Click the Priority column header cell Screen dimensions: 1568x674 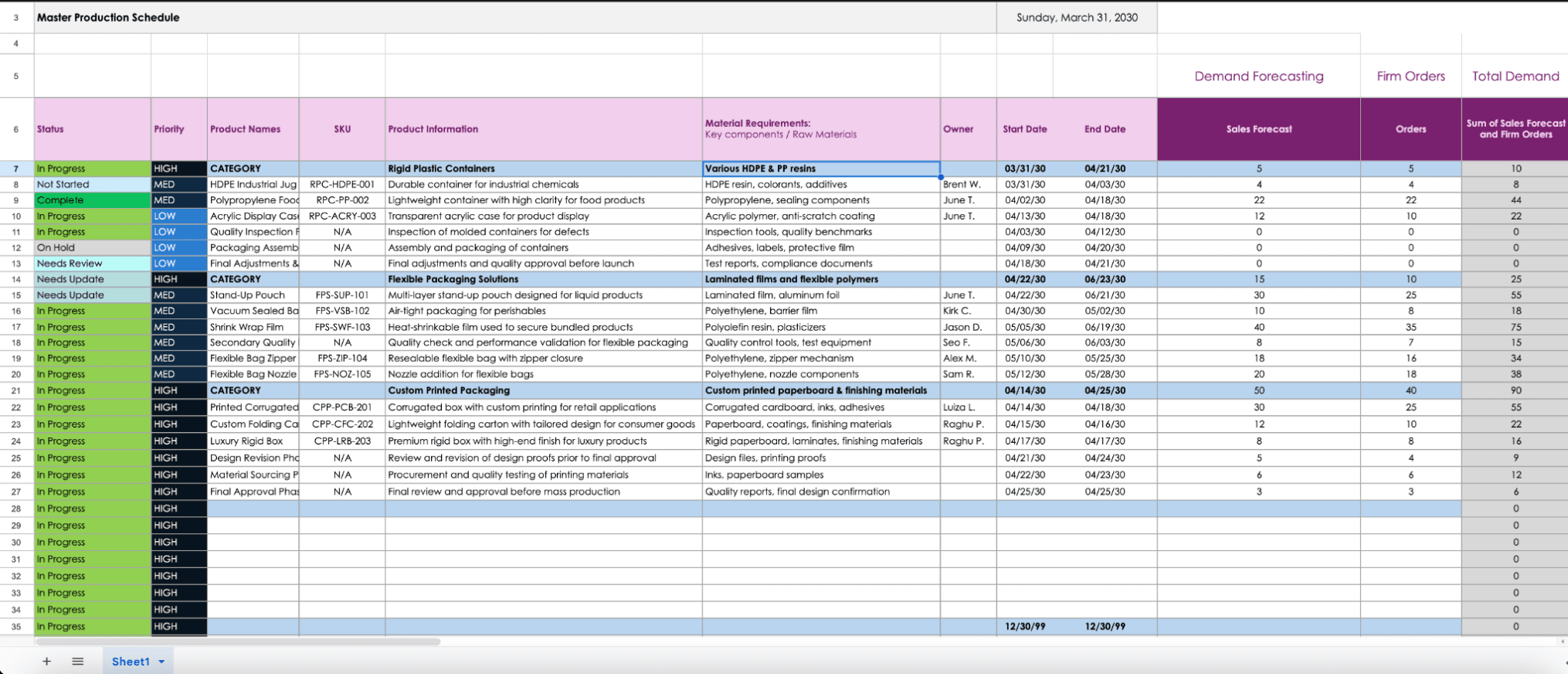pos(179,129)
